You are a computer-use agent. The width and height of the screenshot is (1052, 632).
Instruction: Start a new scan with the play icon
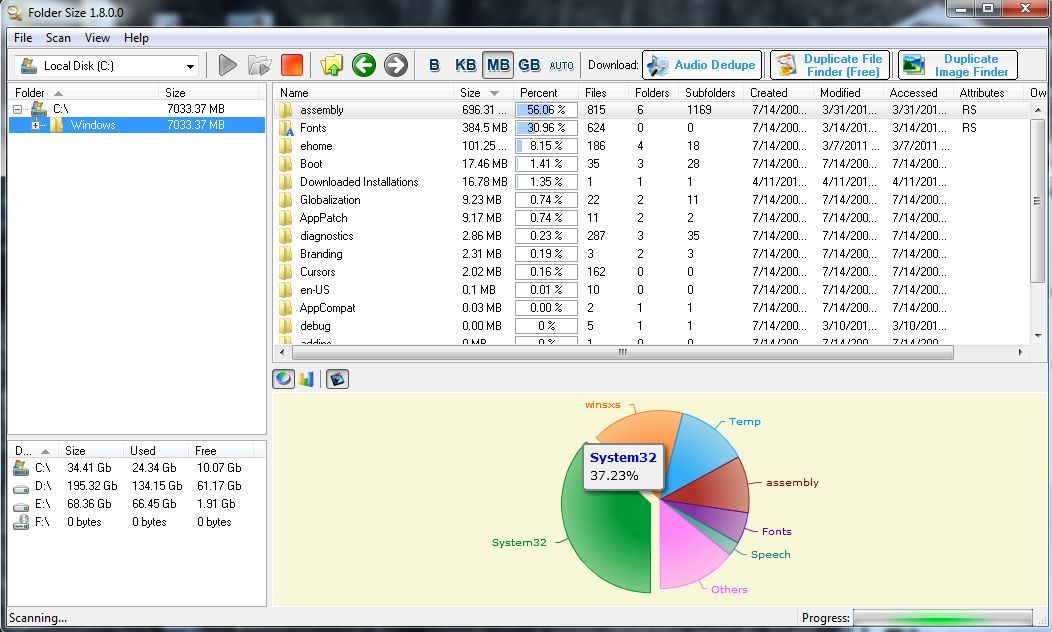[x=228, y=64]
